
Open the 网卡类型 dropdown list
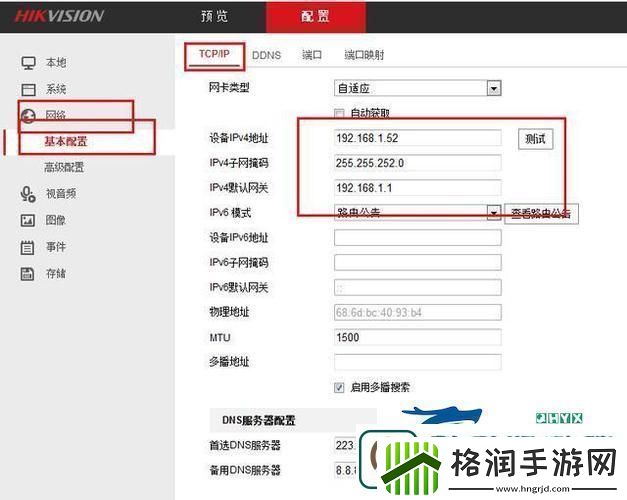pos(493,88)
